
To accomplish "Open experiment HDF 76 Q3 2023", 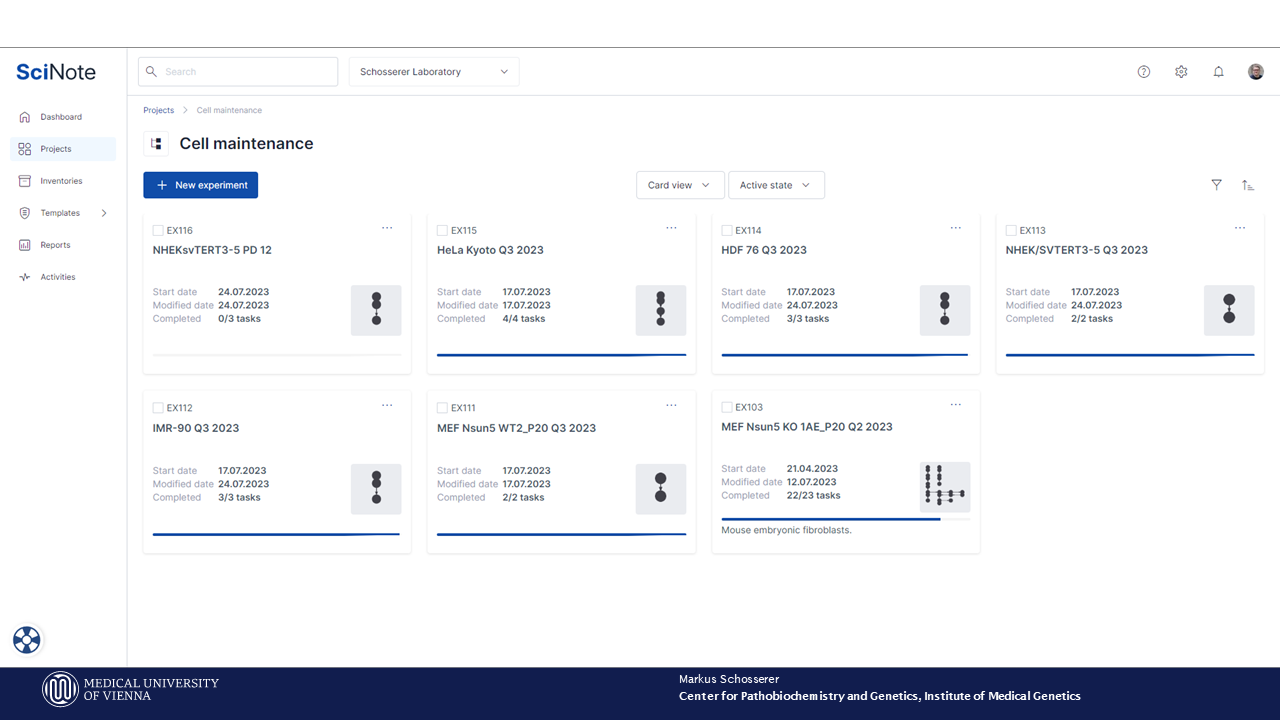I will click(x=764, y=250).
